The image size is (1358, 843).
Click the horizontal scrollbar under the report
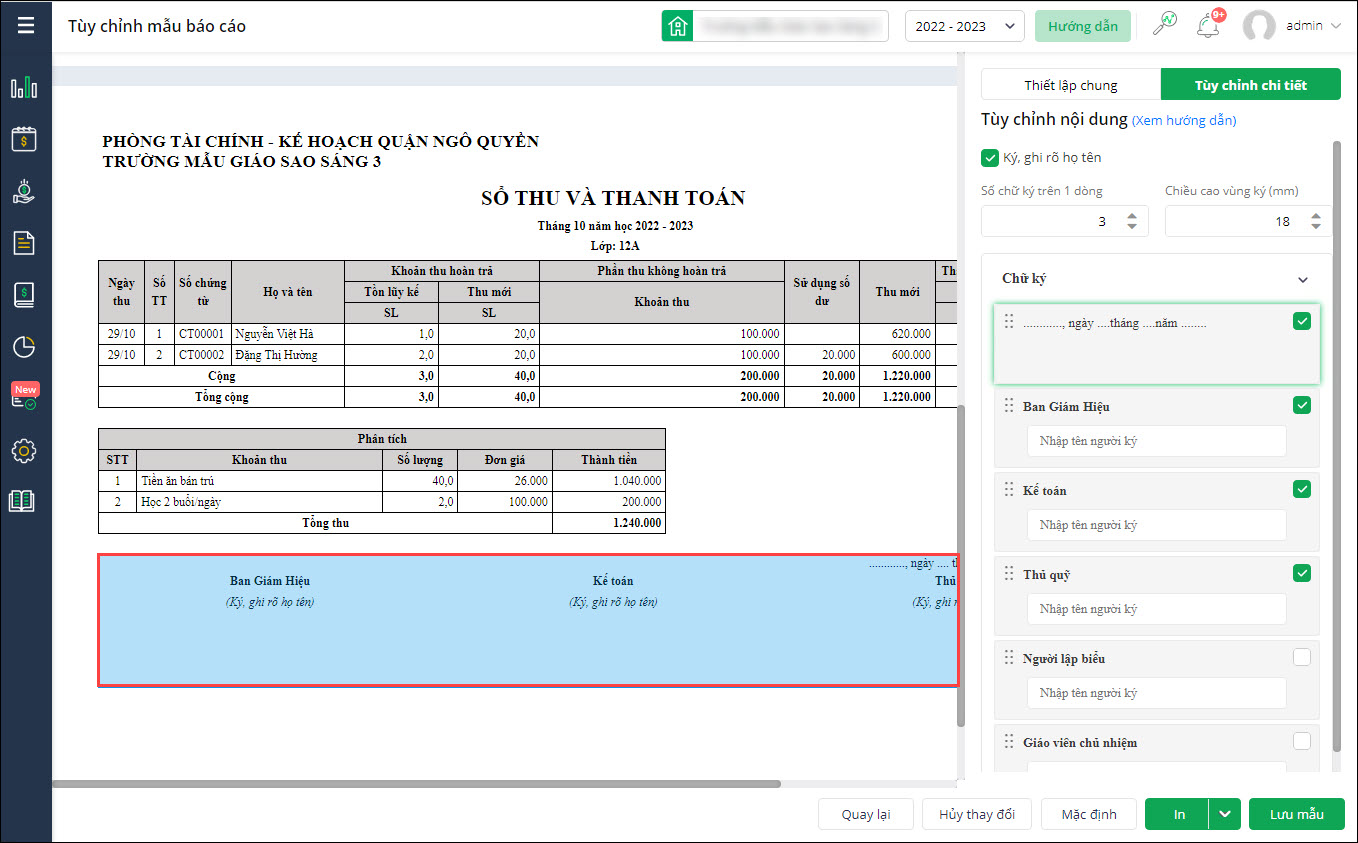click(415, 784)
